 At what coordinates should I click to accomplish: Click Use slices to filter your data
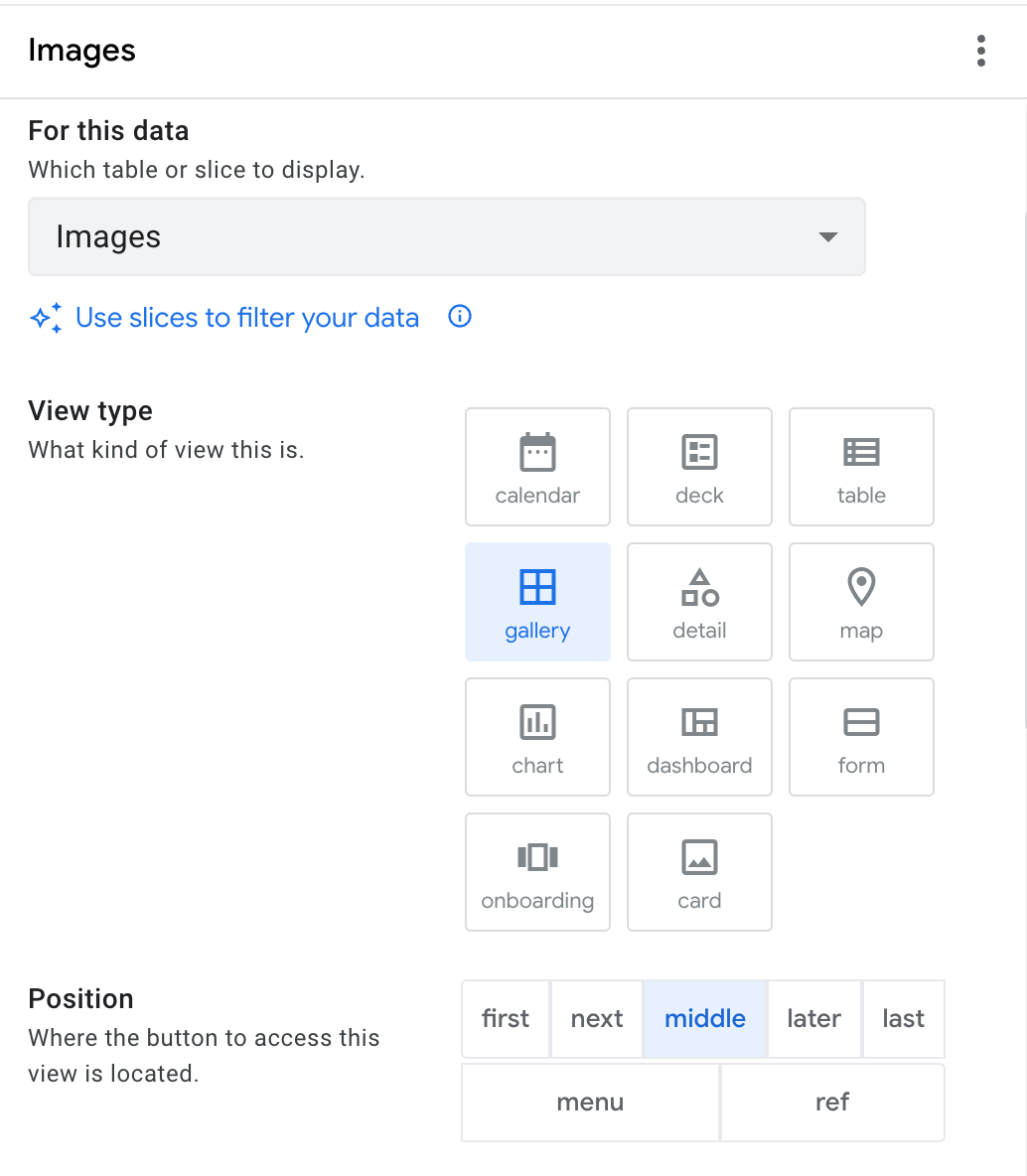coord(246,318)
